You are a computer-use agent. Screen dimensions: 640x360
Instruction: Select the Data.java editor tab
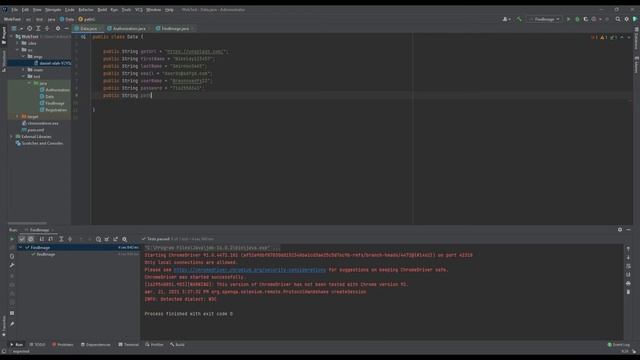point(88,29)
